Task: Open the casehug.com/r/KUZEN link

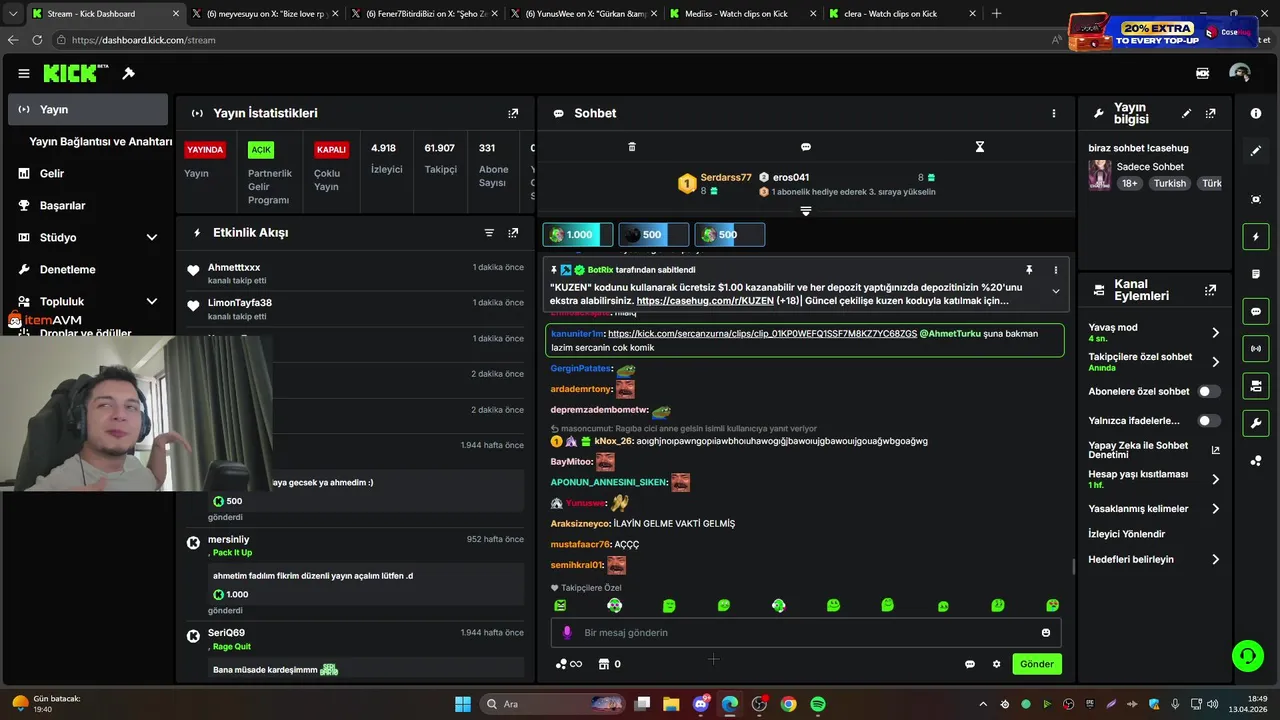Action: [x=705, y=300]
